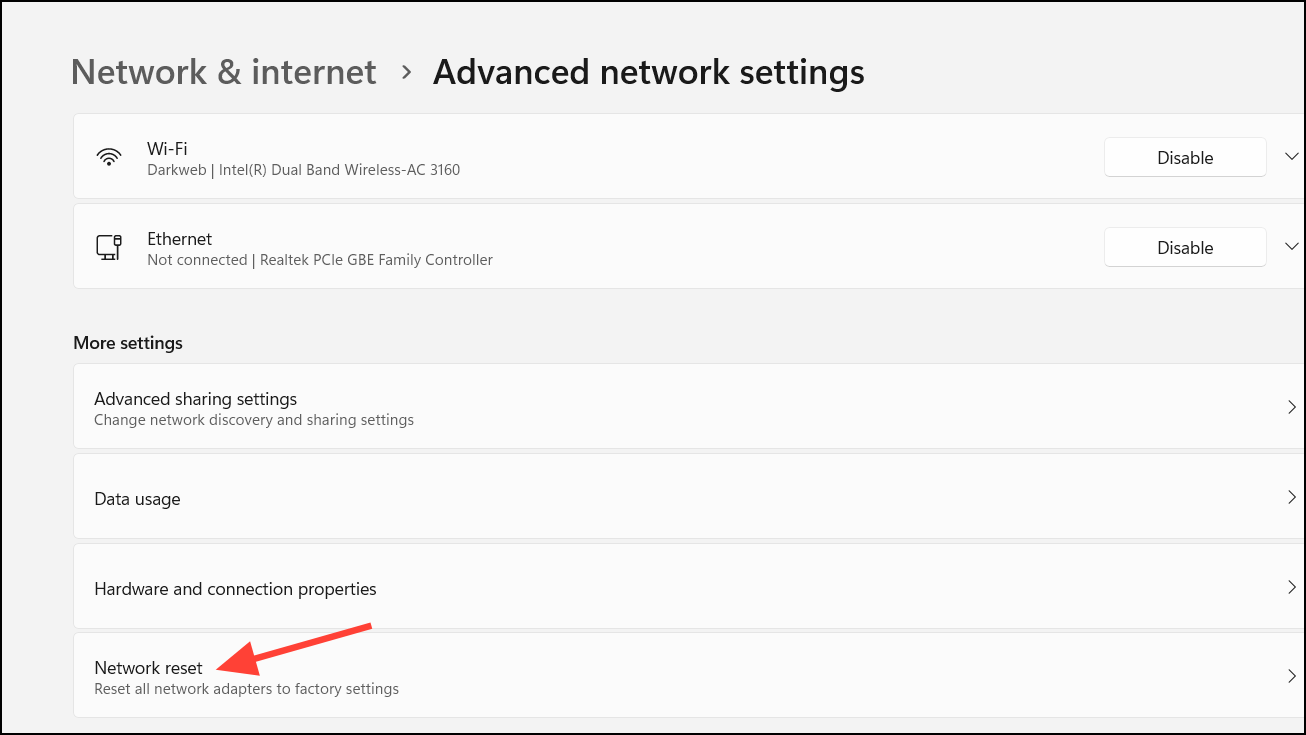Expand the Wi-Fi adapter details chevron

pos(1291,157)
